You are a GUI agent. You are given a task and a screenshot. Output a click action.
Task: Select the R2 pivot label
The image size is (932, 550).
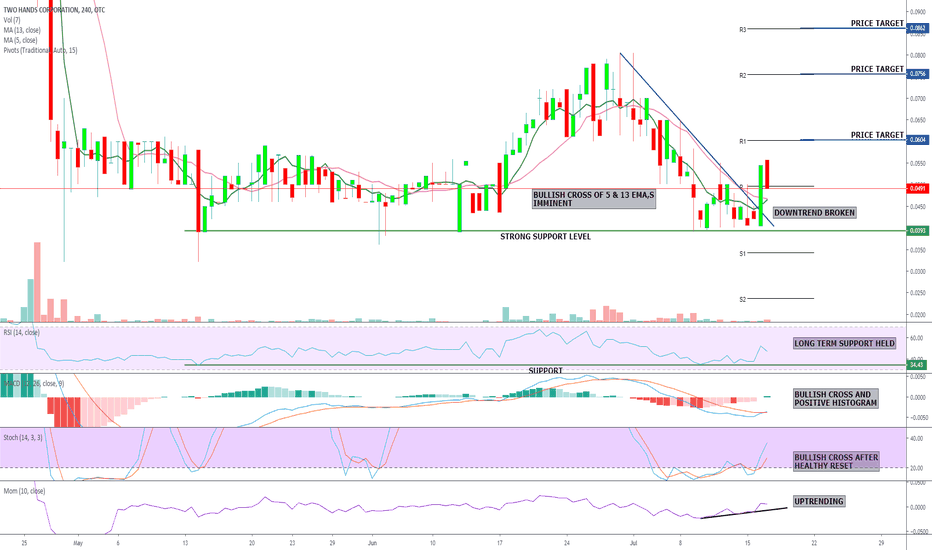[742, 76]
